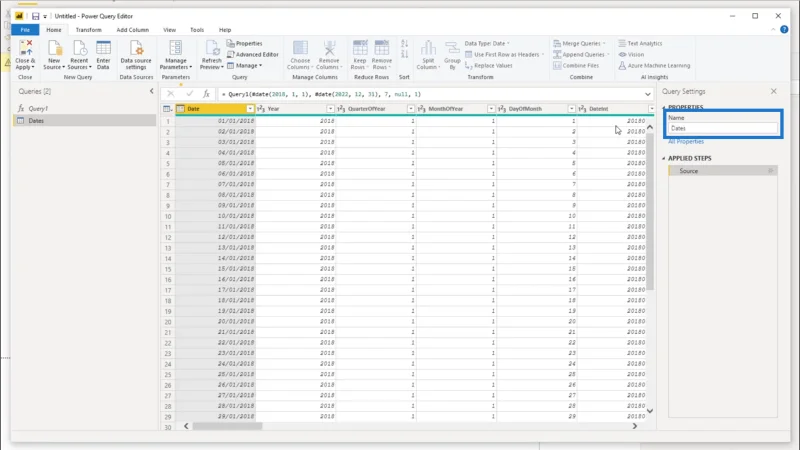Open the New Source icon
Image resolution: width=800 pixels, height=450 pixels.
tap(54, 55)
